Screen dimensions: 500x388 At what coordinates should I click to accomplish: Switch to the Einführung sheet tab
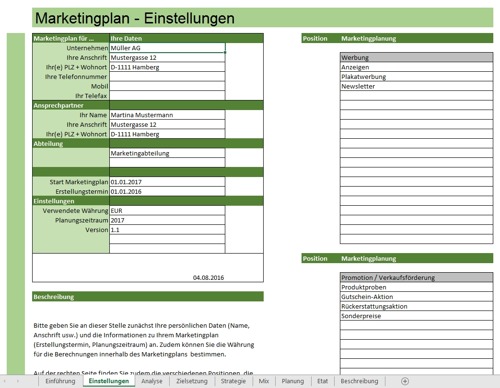pyautogui.click(x=60, y=381)
